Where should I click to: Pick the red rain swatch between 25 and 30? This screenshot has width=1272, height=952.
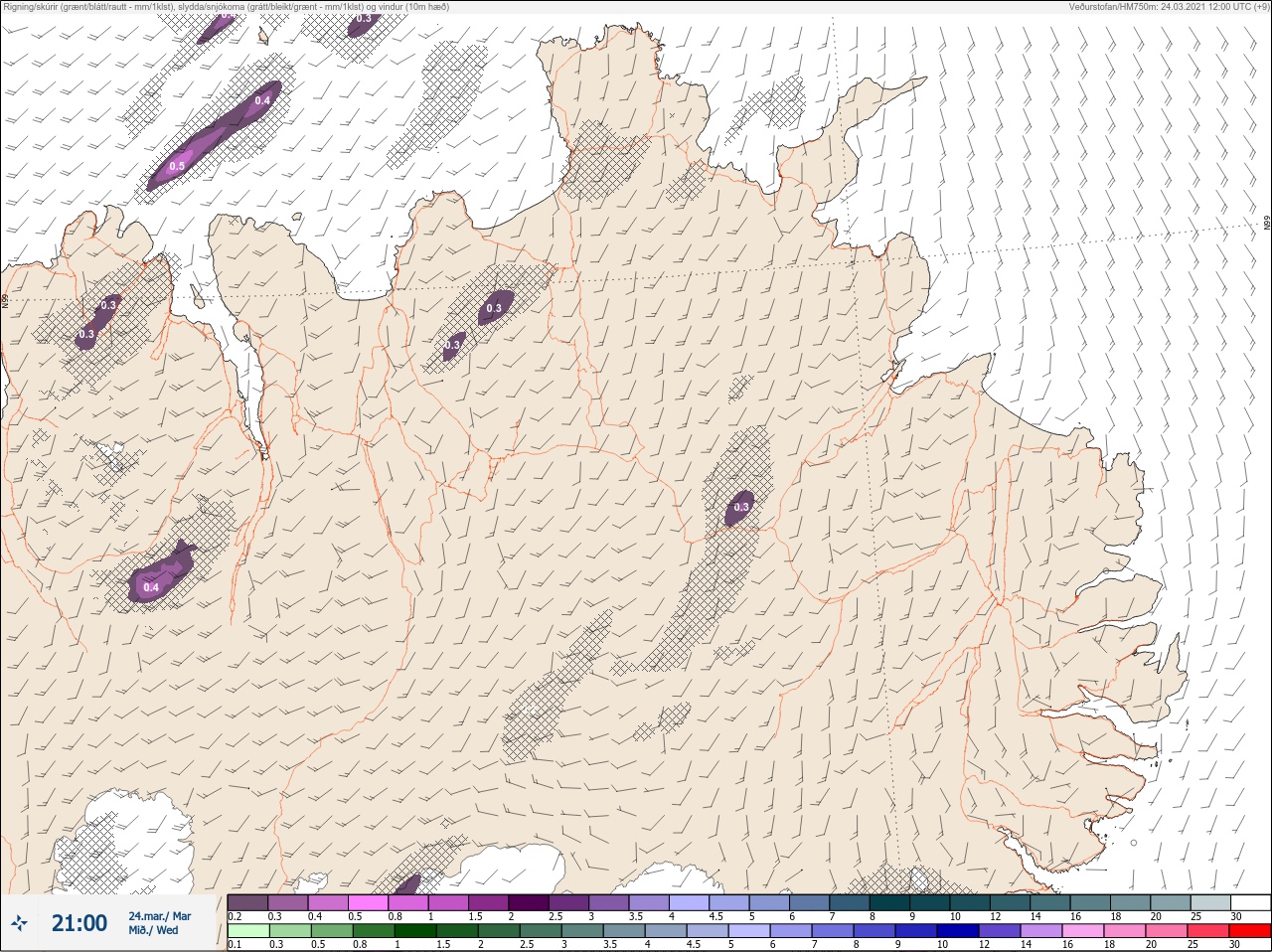click(x=1210, y=931)
